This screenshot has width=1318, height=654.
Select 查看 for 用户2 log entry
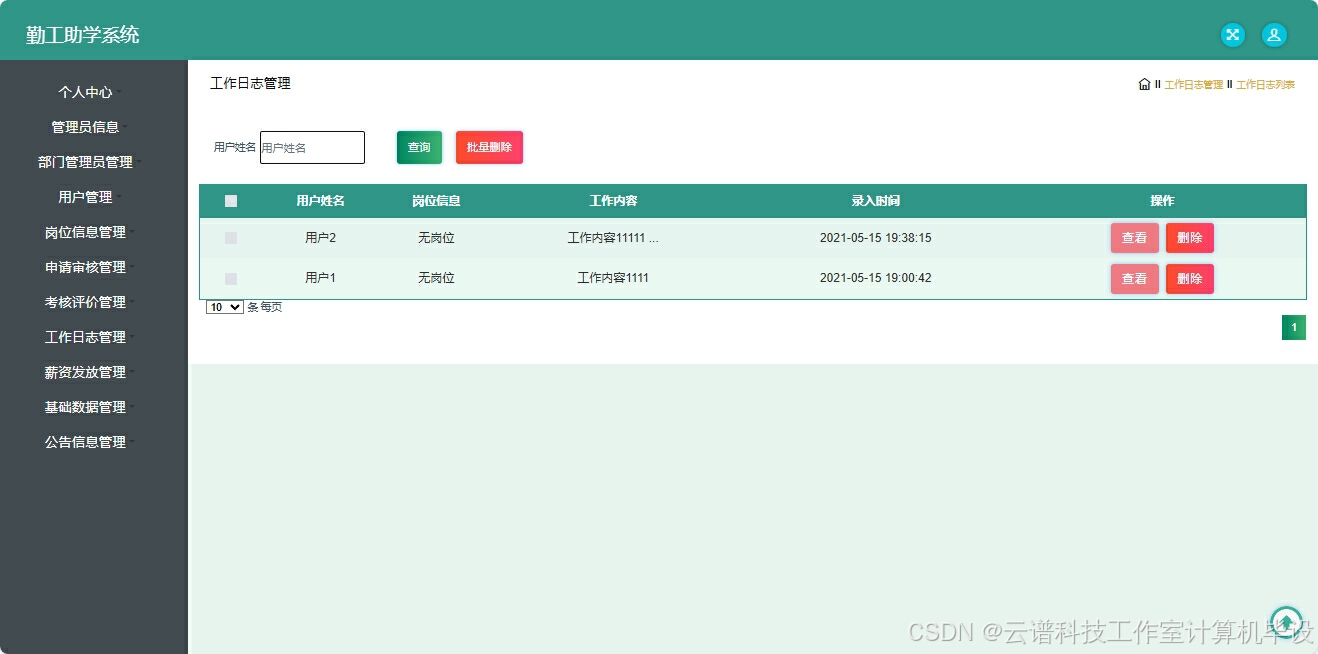pyautogui.click(x=1134, y=237)
